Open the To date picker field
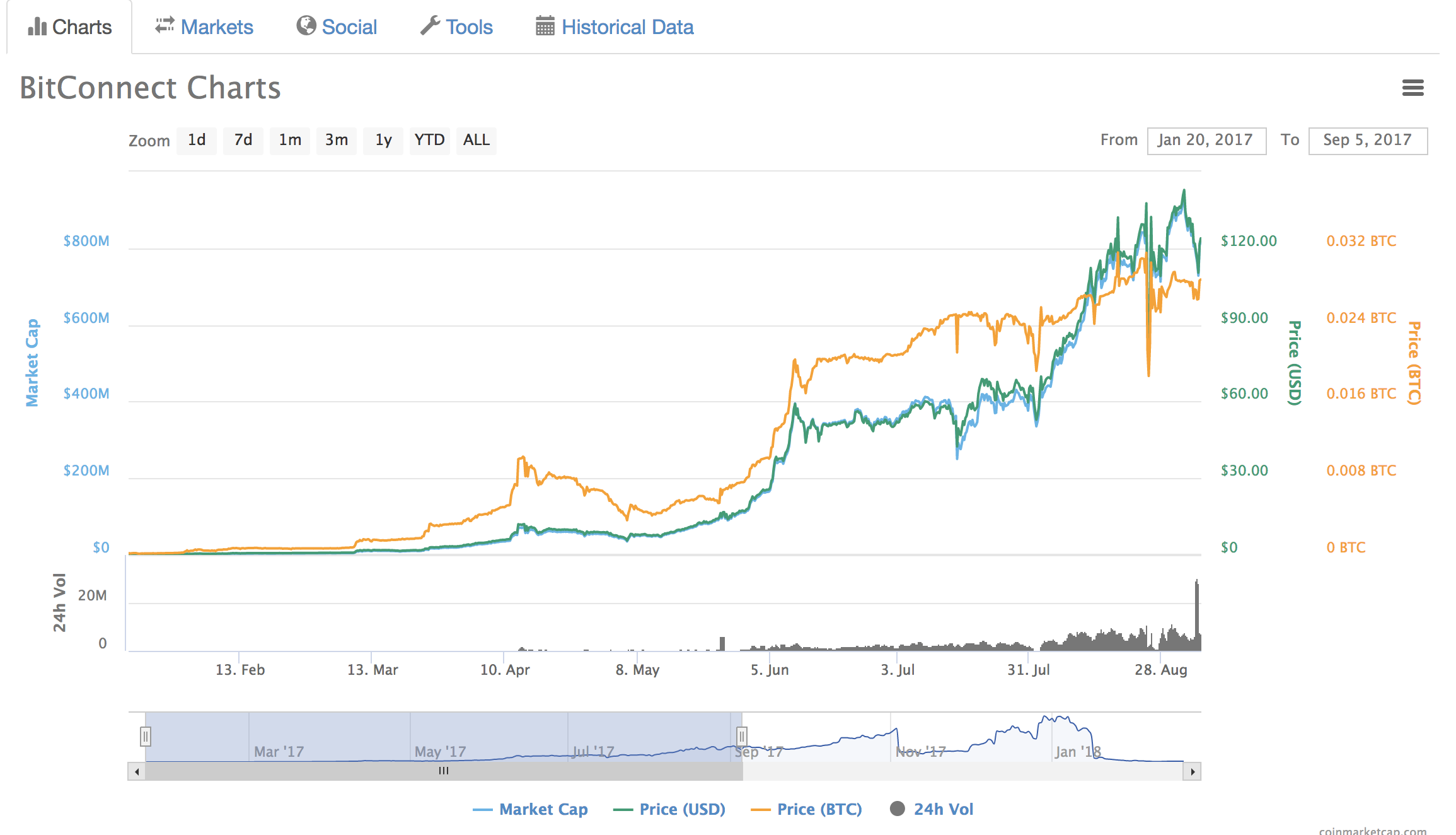Viewport: 1456px width, 835px height. (x=1368, y=140)
